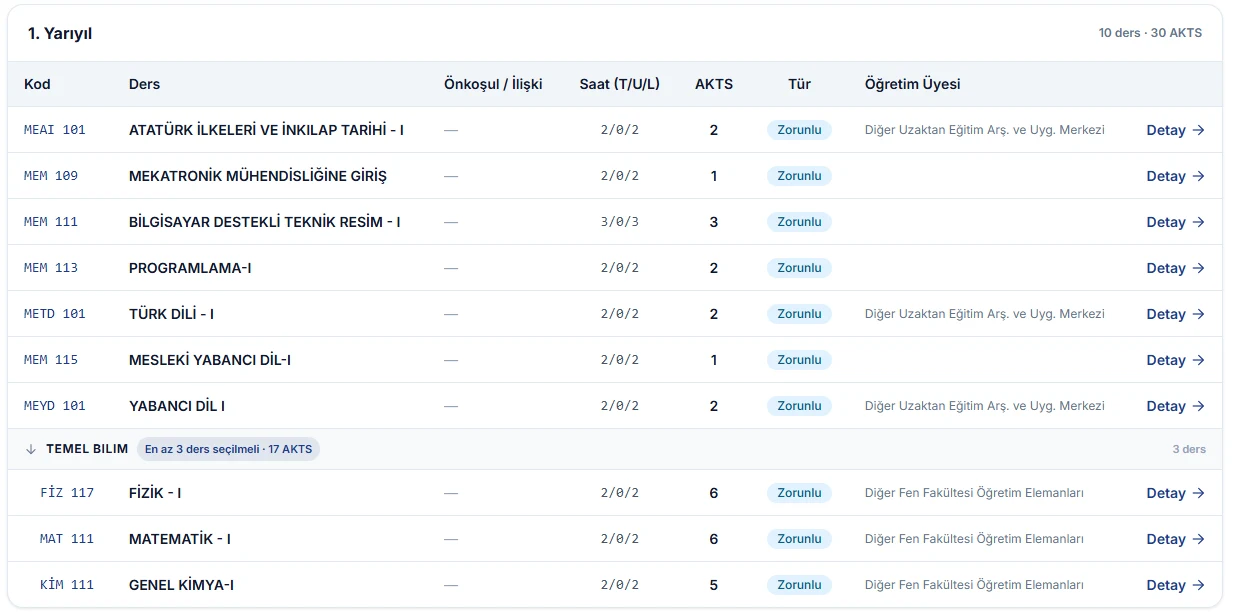The width and height of the screenshot is (1234, 612).
Task: Click course code MEYD 101
Action: (x=55, y=406)
